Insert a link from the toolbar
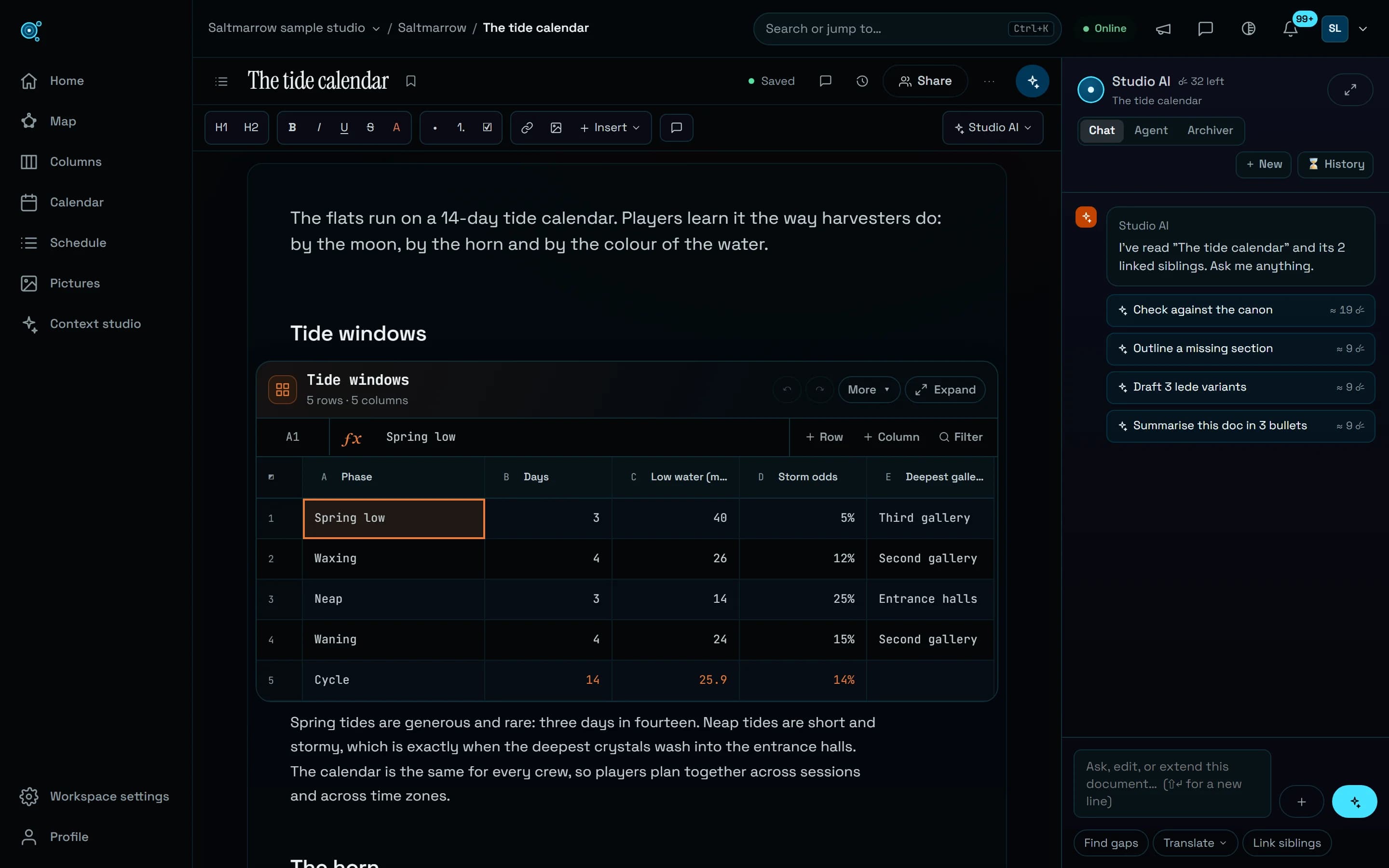The width and height of the screenshot is (1389, 868). point(526,127)
